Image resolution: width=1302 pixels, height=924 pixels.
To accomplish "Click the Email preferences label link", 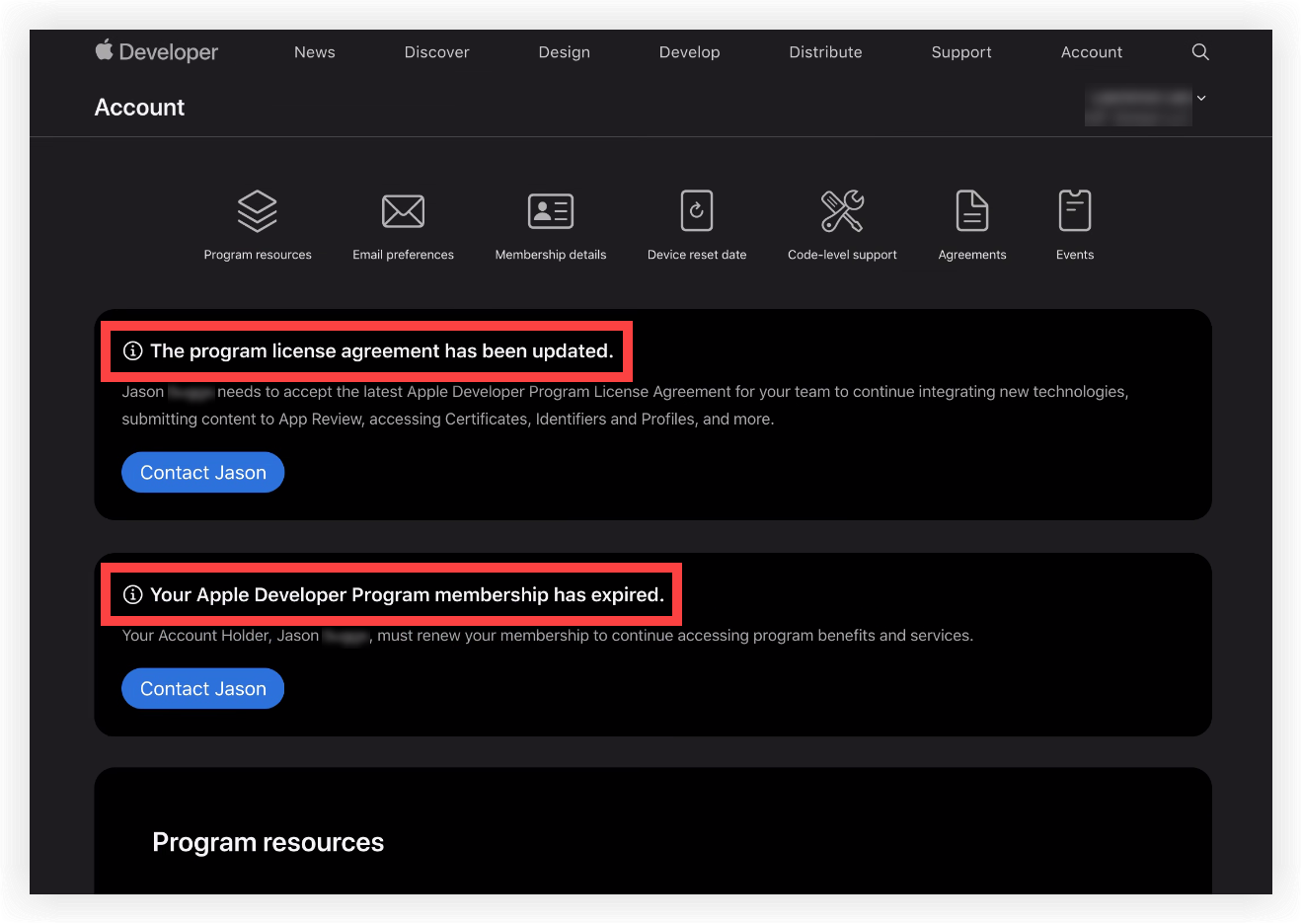I will click(x=403, y=255).
